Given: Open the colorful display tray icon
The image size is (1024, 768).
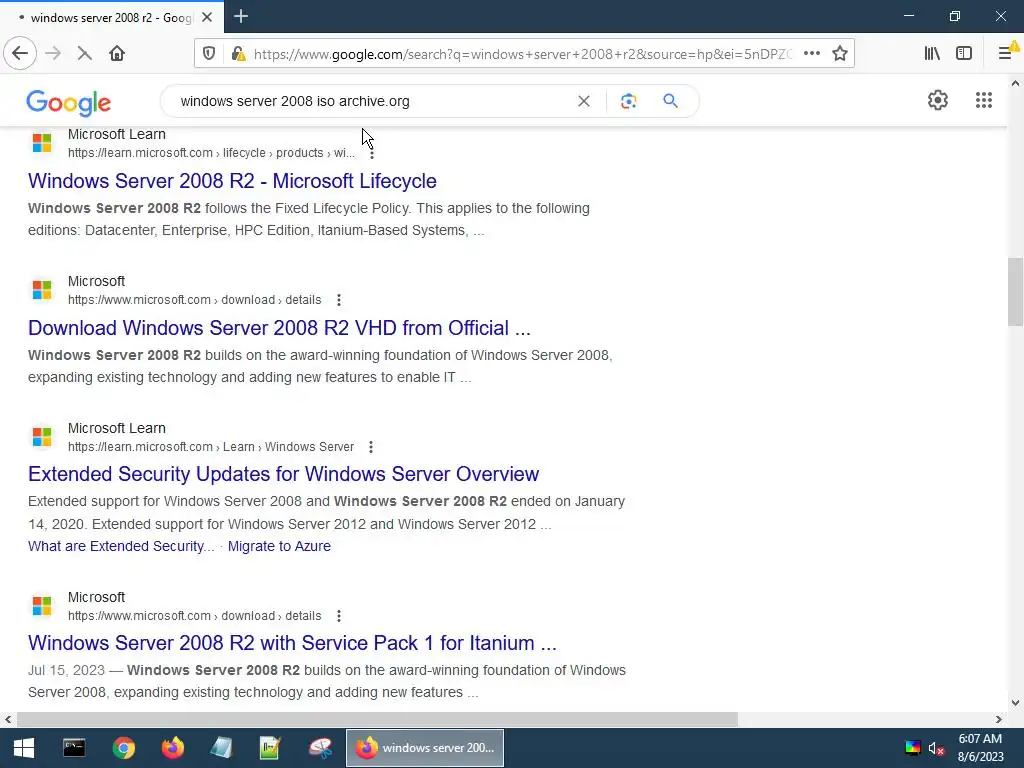Looking at the screenshot, I should [913, 748].
